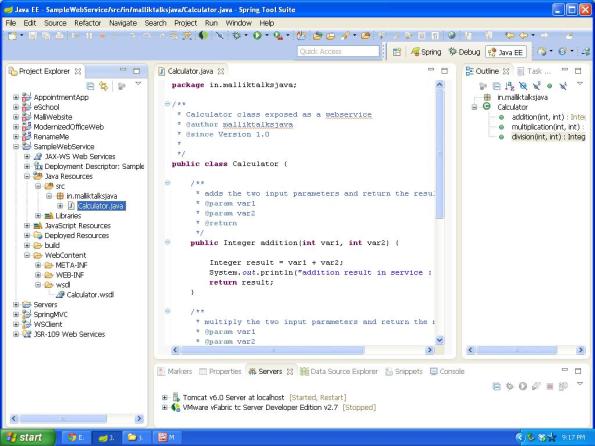Screen dimensions: 595x446
Task: Open the Refactor menu
Action: (88, 23)
